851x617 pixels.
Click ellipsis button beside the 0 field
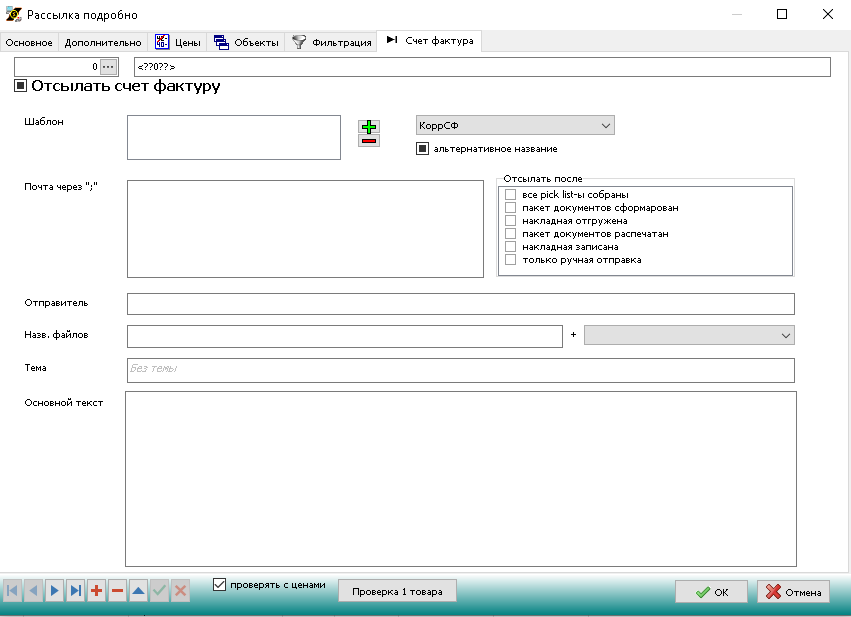tap(109, 67)
